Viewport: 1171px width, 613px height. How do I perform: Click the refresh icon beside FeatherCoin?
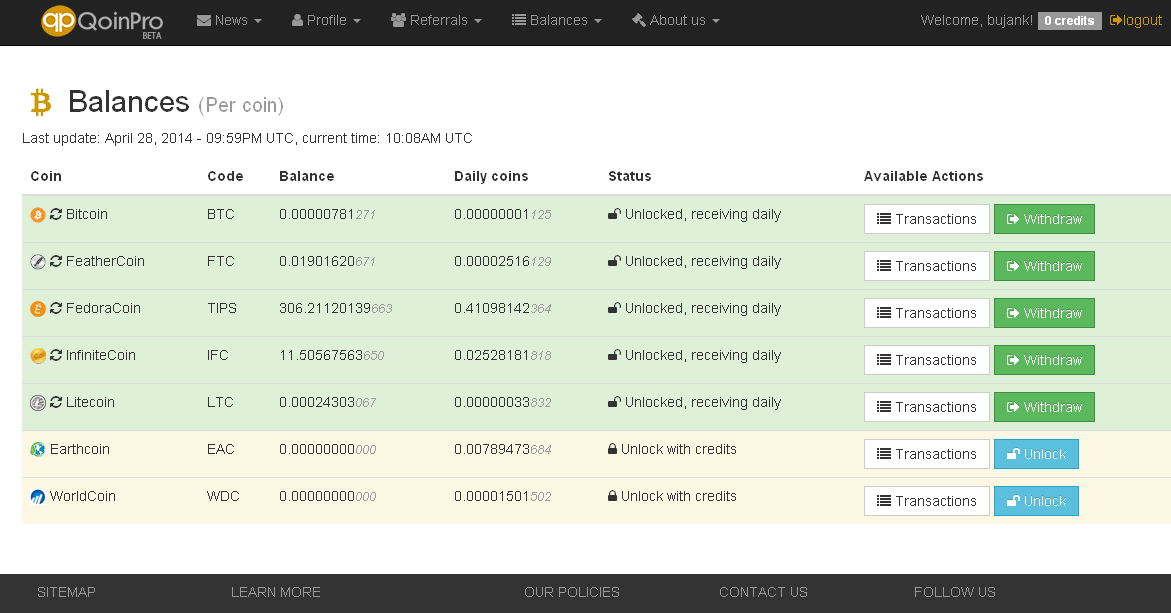point(56,261)
